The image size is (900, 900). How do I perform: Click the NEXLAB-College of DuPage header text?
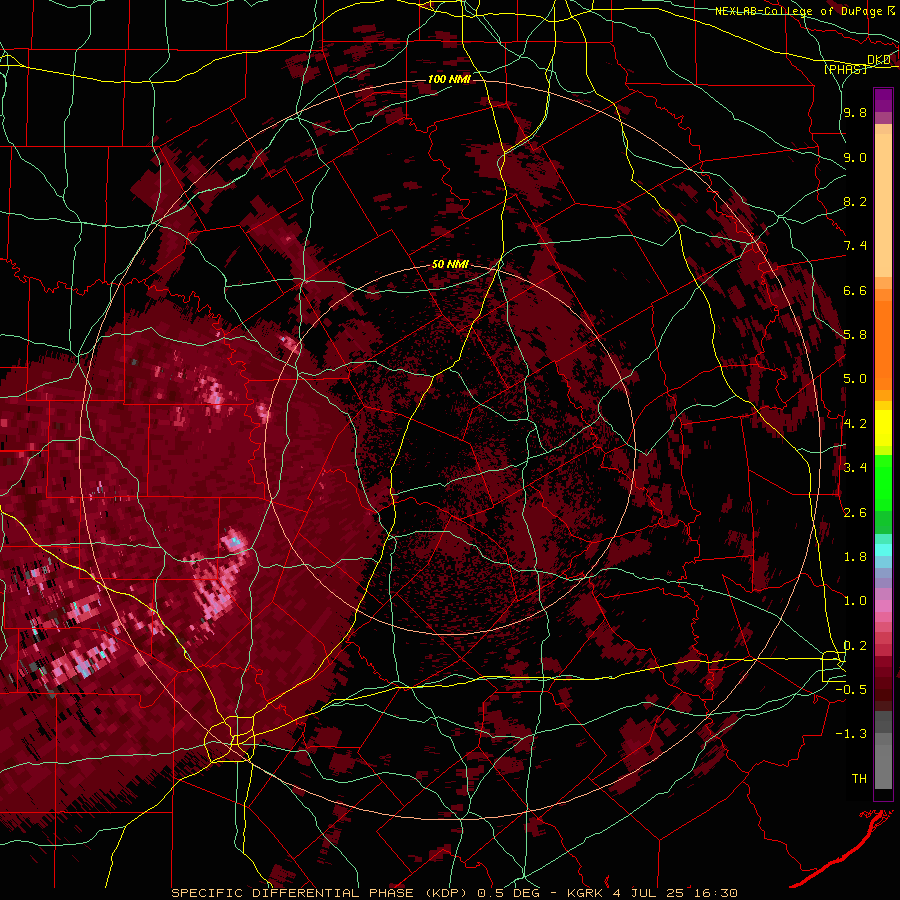click(800, 11)
